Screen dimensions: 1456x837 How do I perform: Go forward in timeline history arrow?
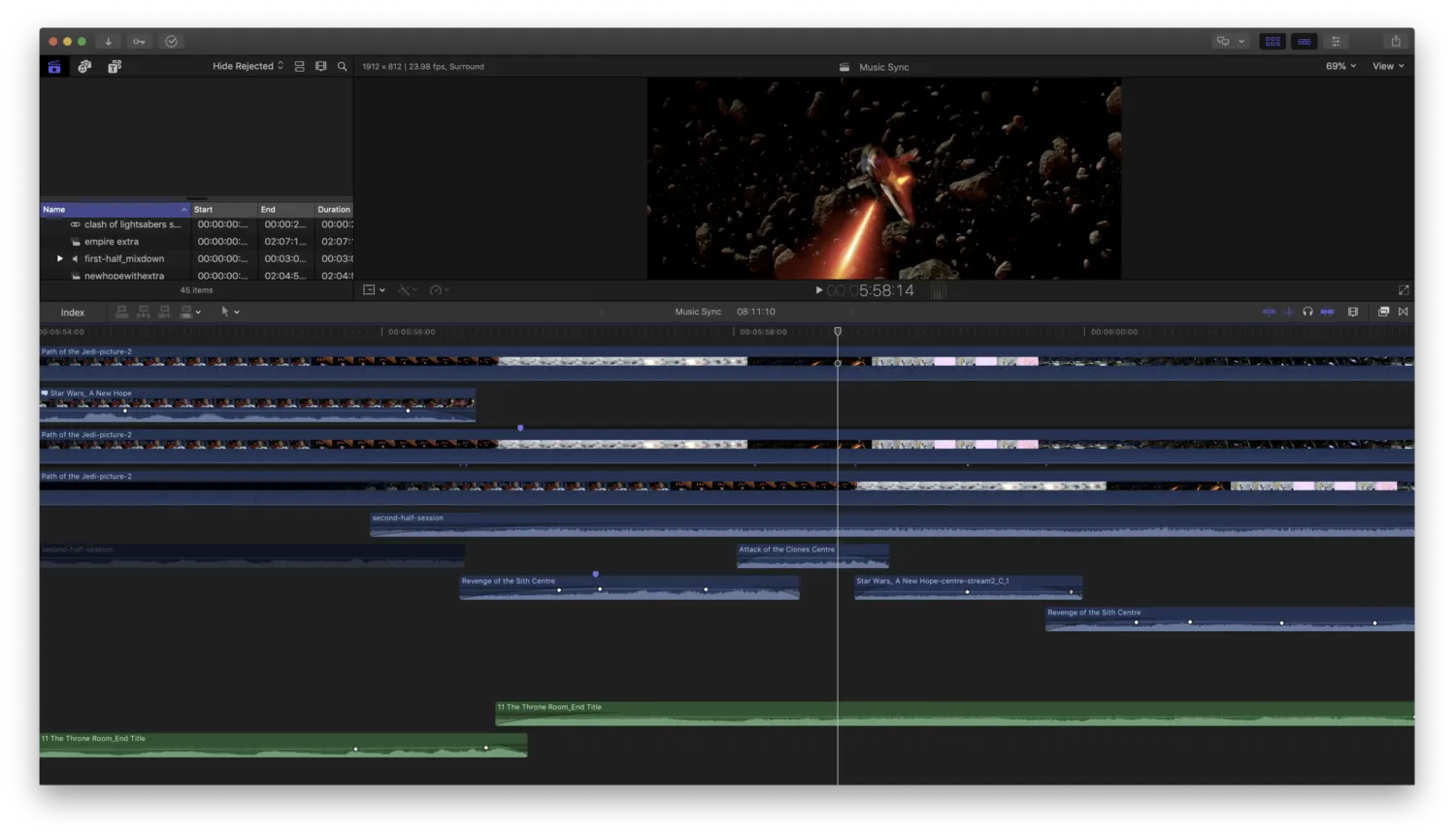tap(852, 312)
